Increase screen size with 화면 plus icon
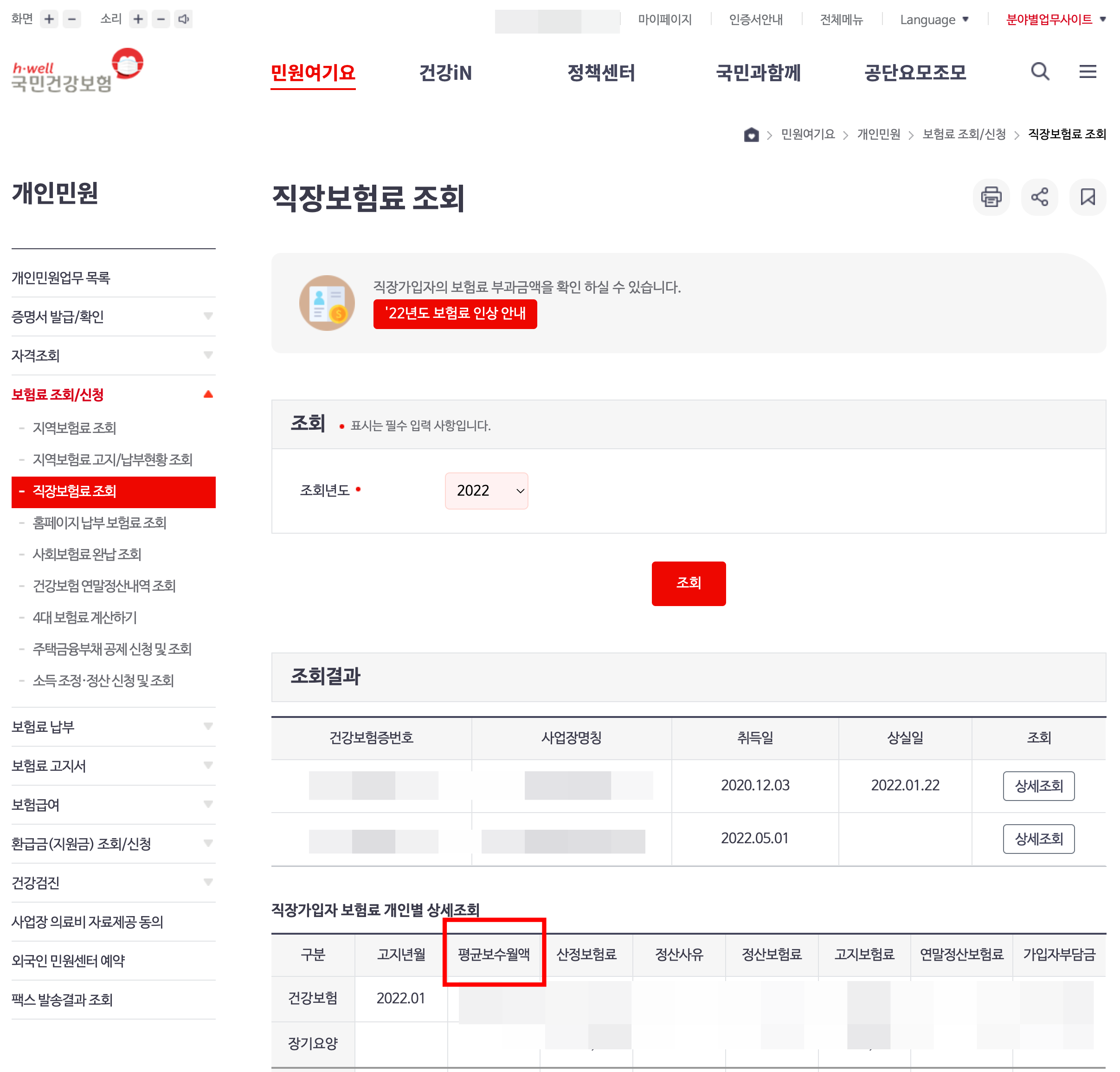 [x=49, y=19]
